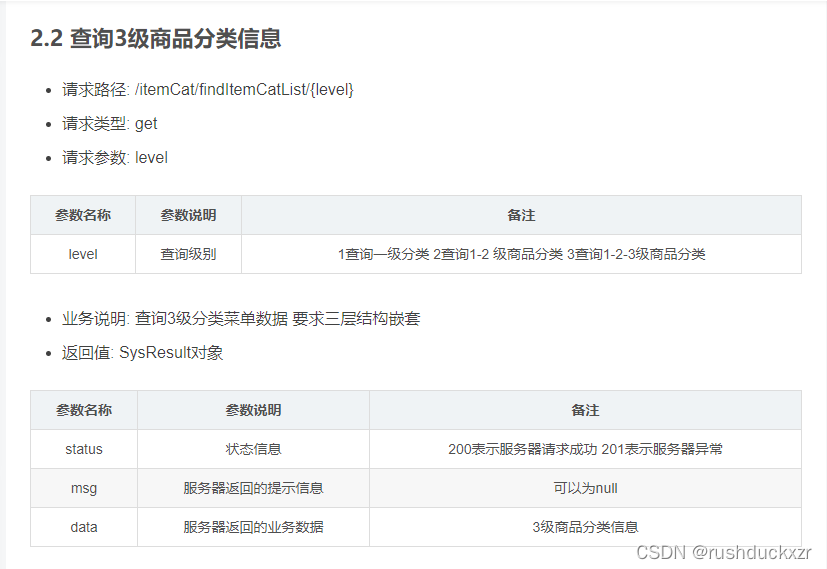The width and height of the screenshot is (827, 569).
Task: Click the 请求参数: level bullet line
Action: point(115,158)
